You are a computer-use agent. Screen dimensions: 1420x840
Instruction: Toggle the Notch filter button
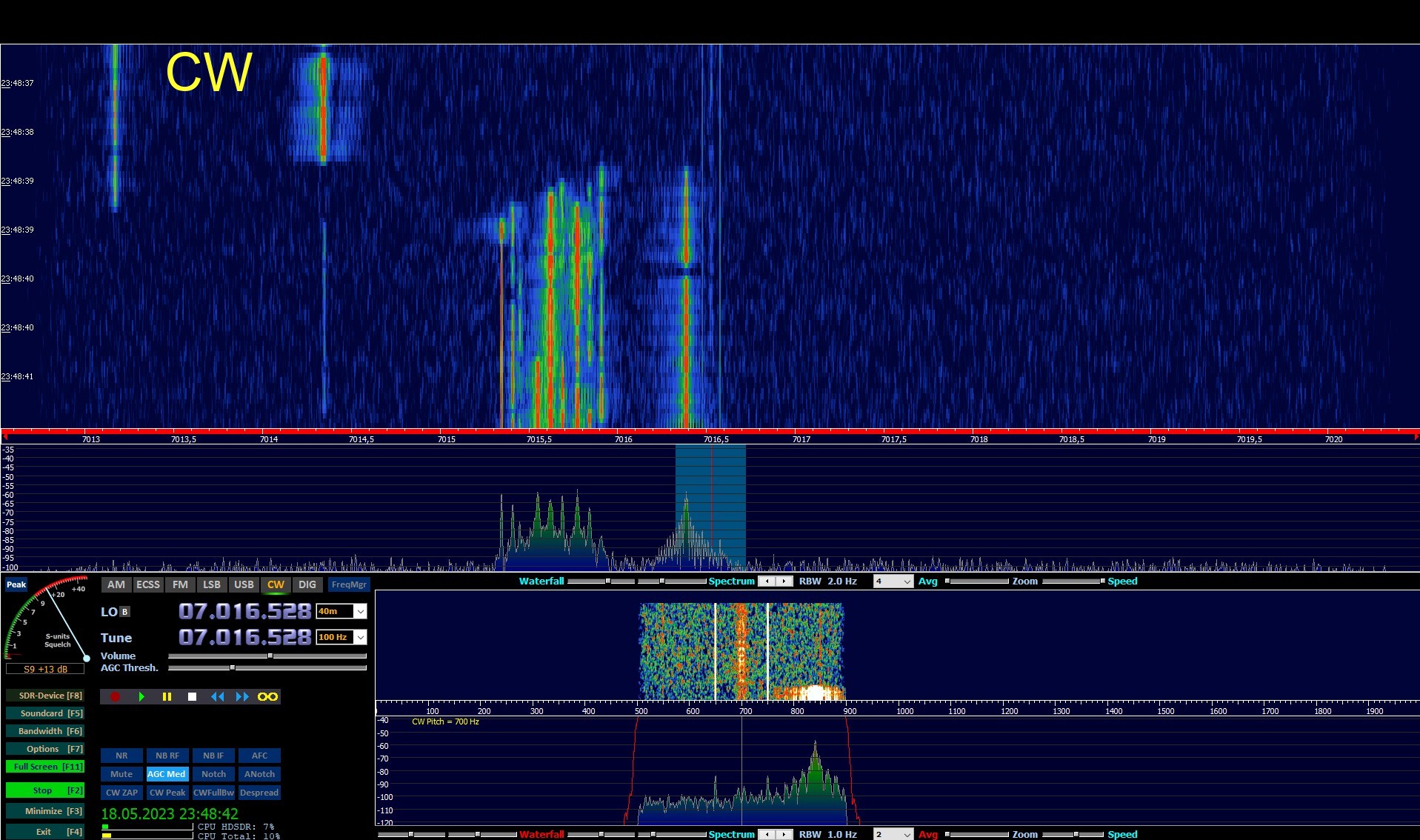(213, 774)
